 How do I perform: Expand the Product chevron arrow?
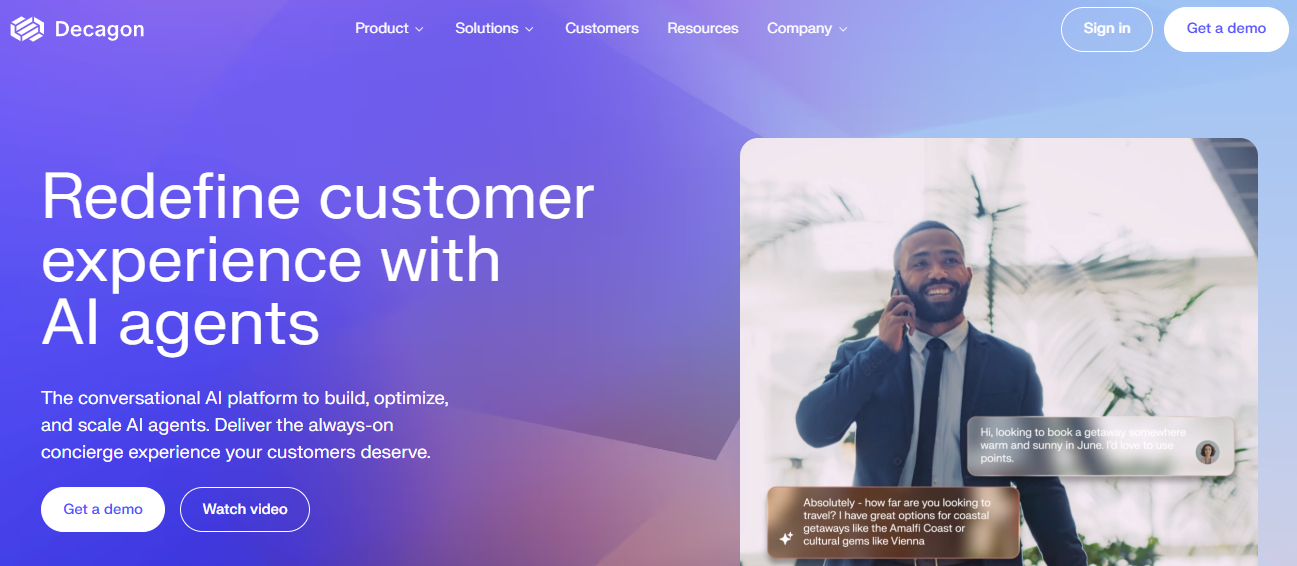pyautogui.click(x=419, y=29)
